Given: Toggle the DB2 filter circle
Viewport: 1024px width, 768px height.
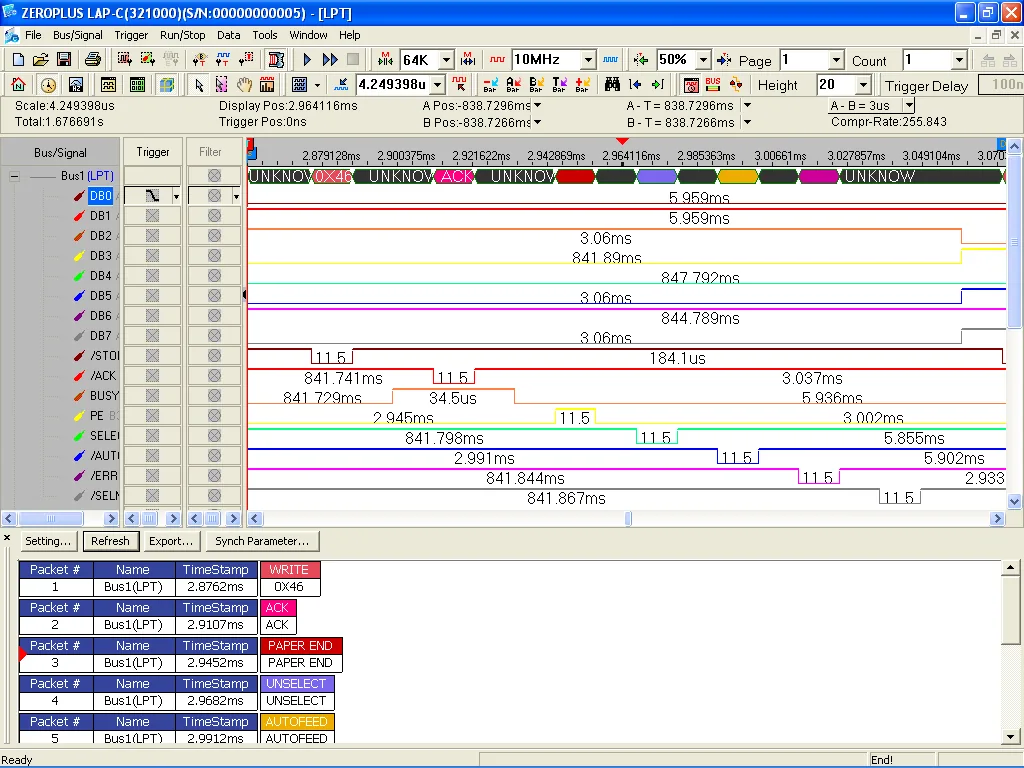Looking at the screenshot, I should pos(214,236).
